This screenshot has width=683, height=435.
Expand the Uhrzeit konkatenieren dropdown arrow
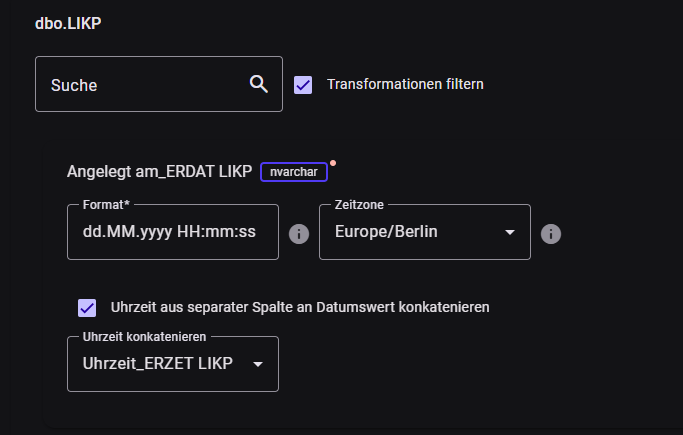tap(258, 364)
